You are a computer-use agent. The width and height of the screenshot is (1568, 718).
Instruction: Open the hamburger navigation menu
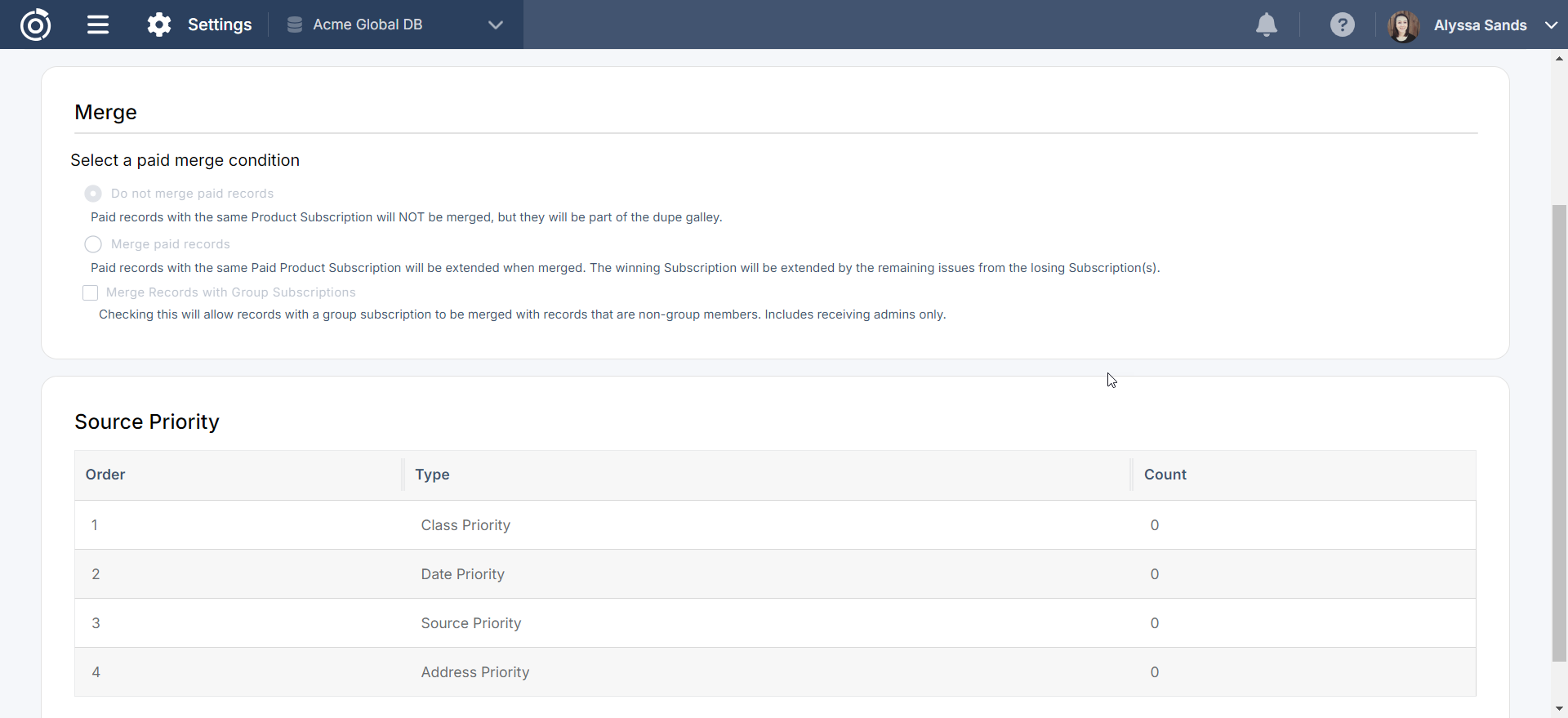[x=98, y=25]
